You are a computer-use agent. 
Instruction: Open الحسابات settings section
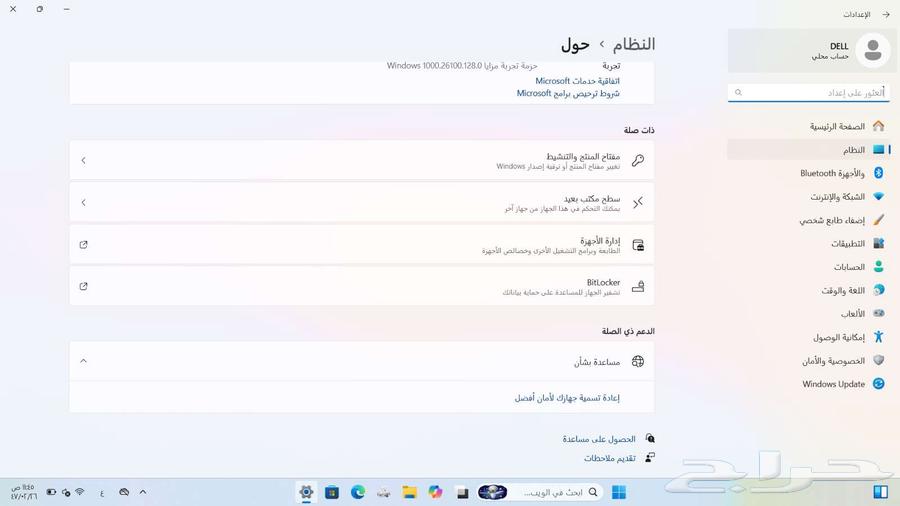tap(809, 267)
